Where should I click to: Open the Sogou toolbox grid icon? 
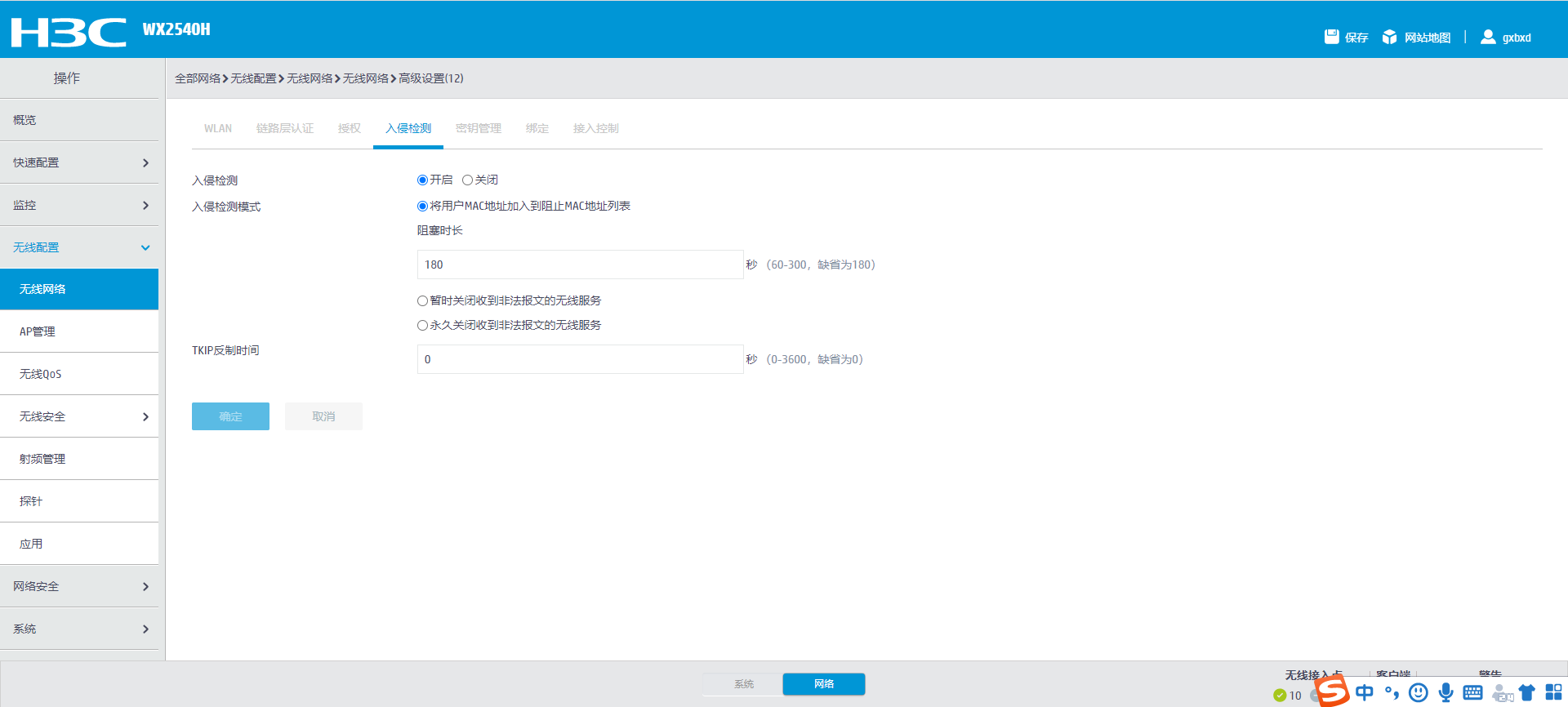(1553, 693)
